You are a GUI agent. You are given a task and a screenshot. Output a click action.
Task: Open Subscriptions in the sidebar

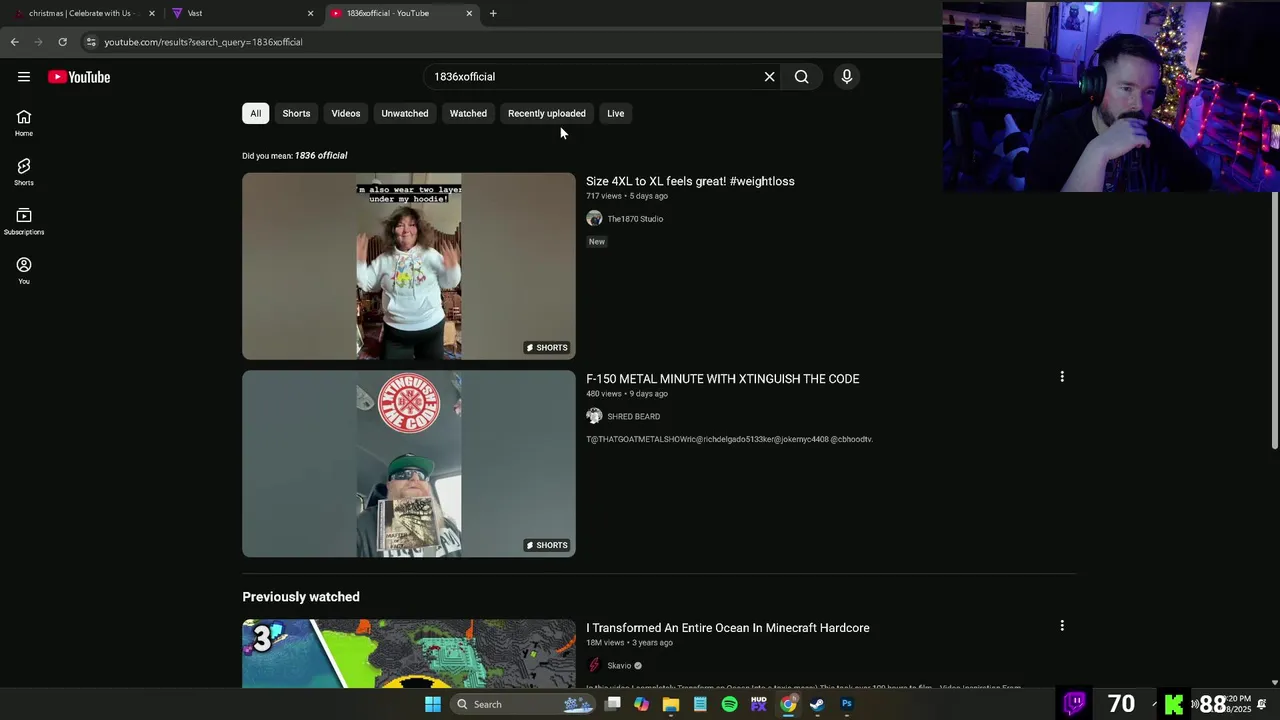[24, 221]
